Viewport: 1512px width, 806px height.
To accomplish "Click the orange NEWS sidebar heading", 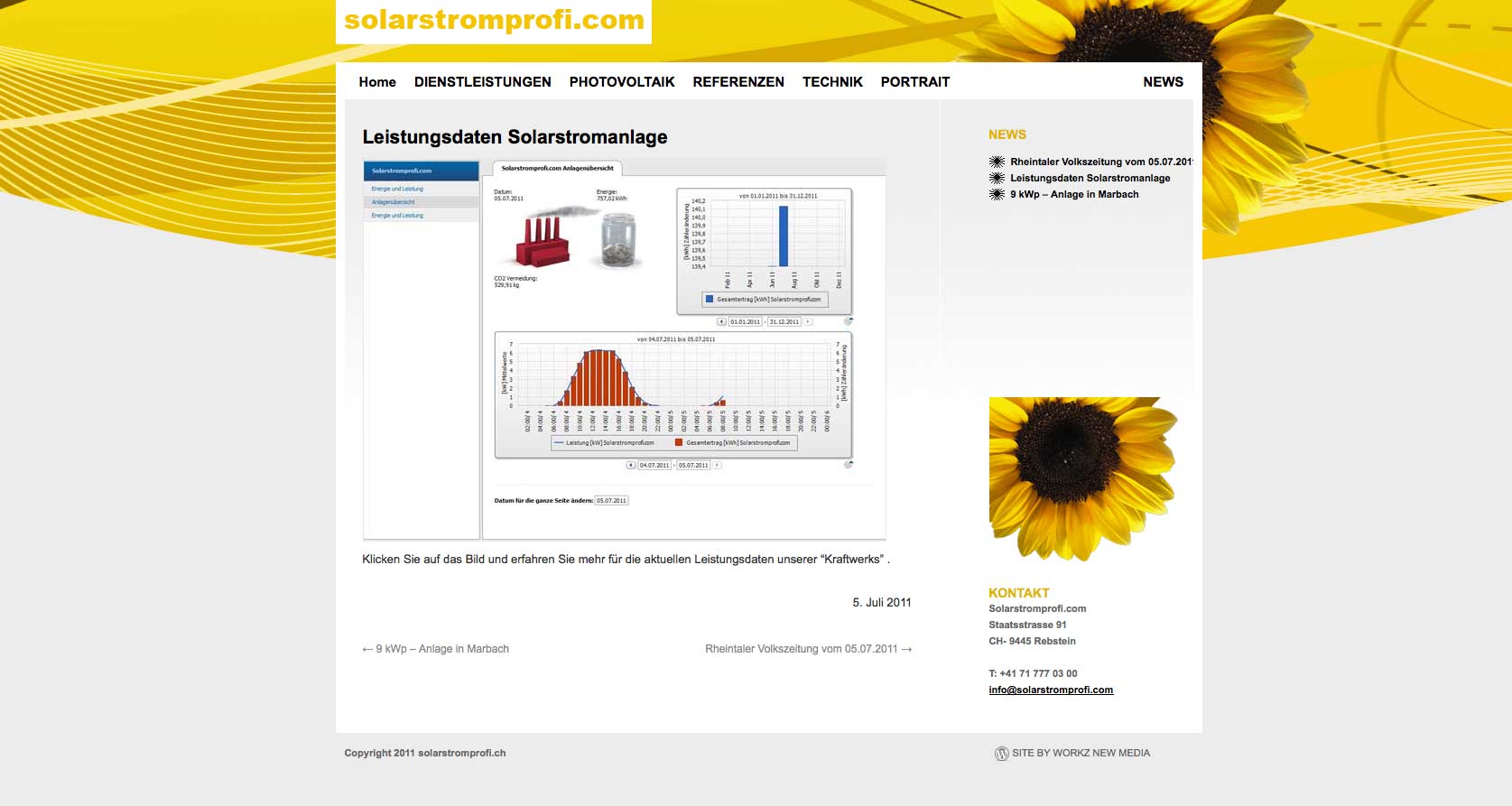I will click(x=1007, y=134).
